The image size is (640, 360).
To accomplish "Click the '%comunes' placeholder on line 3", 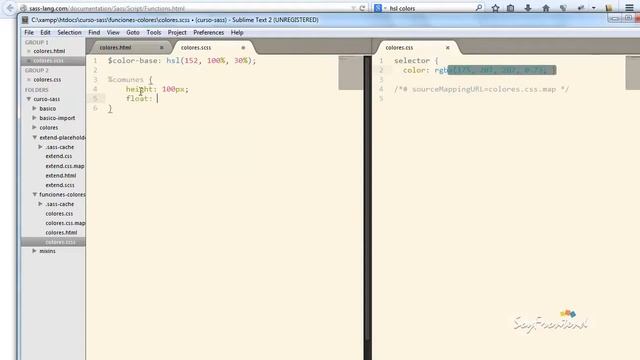I will (x=126, y=80).
